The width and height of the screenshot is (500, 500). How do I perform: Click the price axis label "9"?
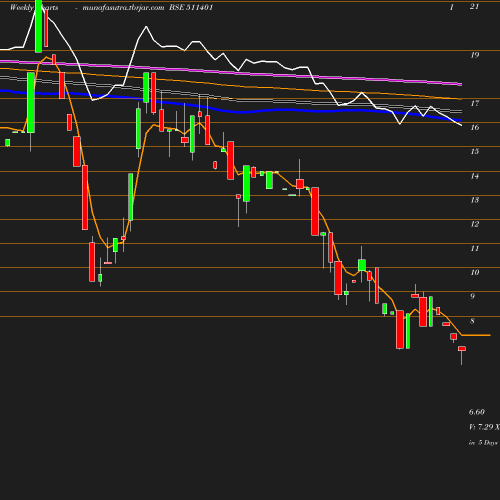[472, 296]
